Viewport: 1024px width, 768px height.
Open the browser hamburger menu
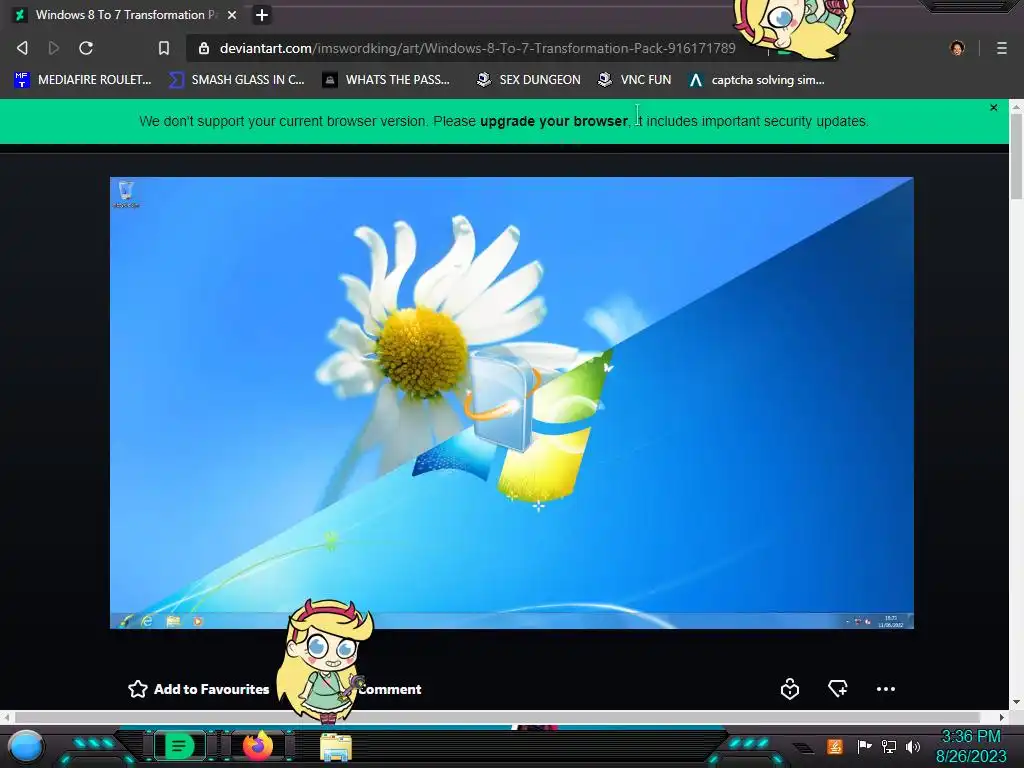click(x=1002, y=48)
